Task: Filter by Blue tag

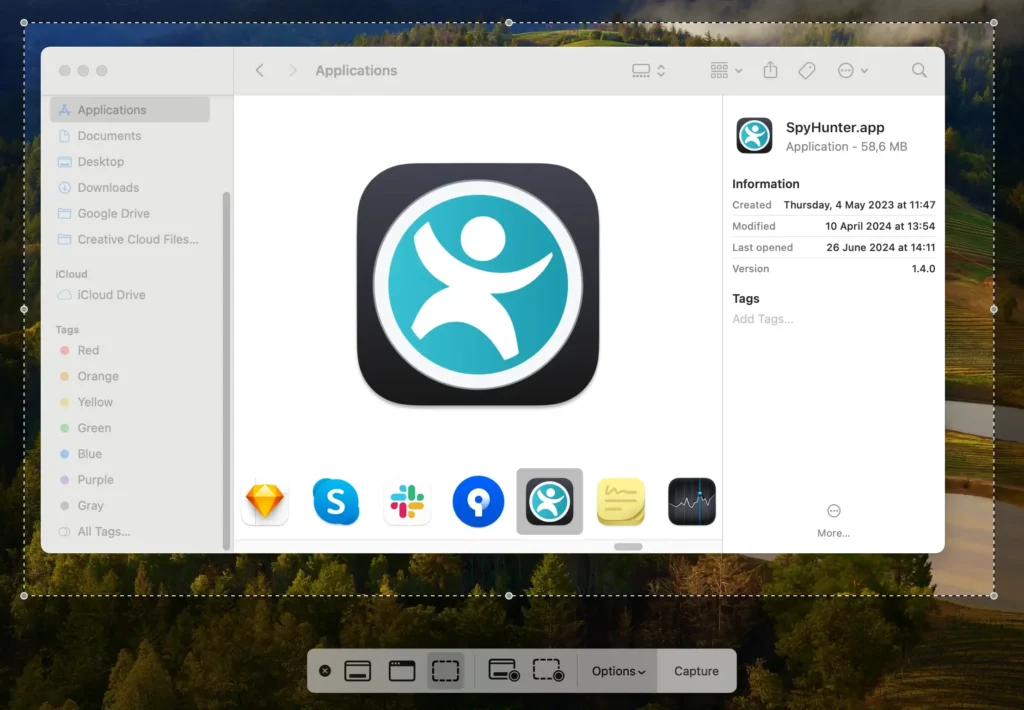Action: click(130, 453)
